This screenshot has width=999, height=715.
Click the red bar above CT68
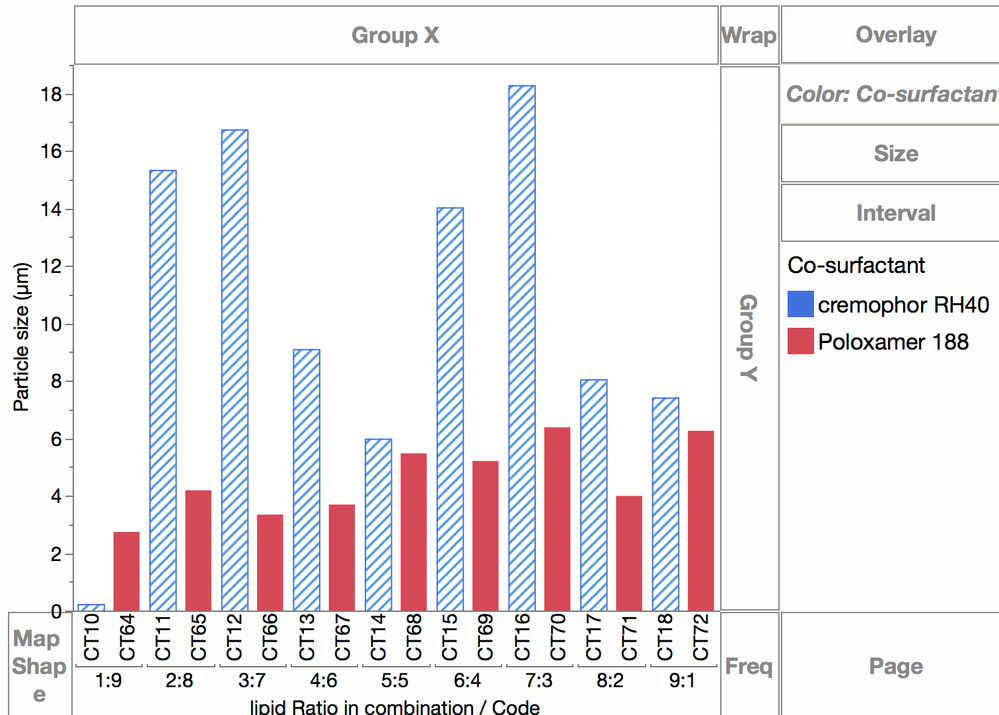coord(414,532)
